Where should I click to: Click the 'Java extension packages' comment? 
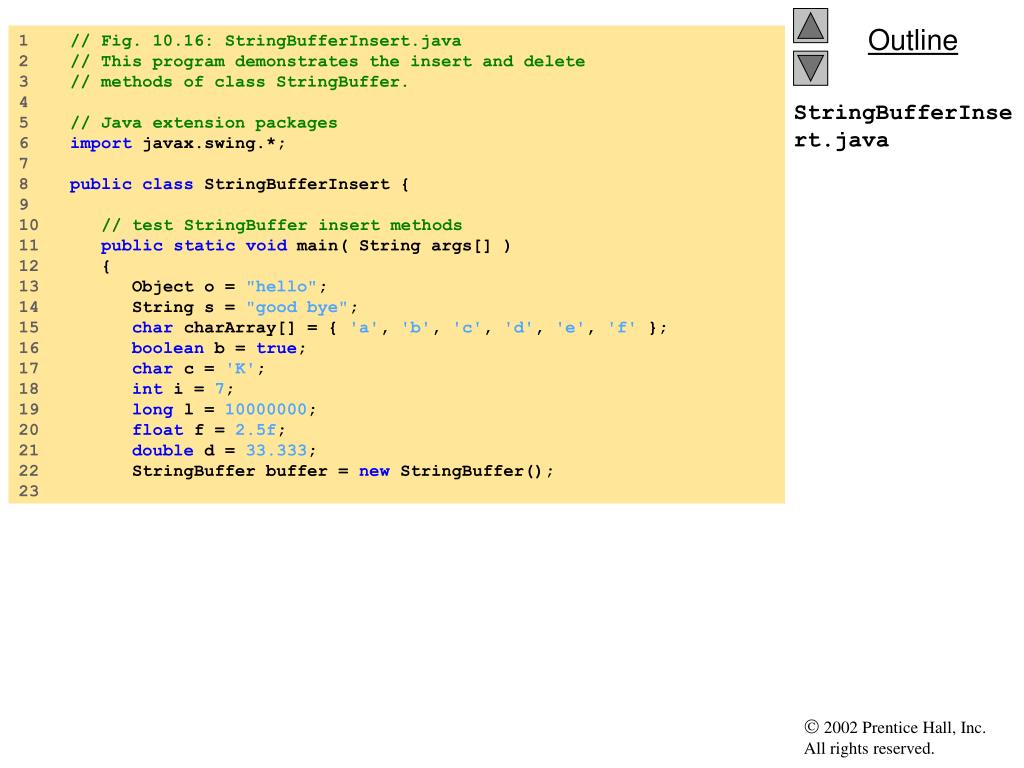click(x=204, y=123)
